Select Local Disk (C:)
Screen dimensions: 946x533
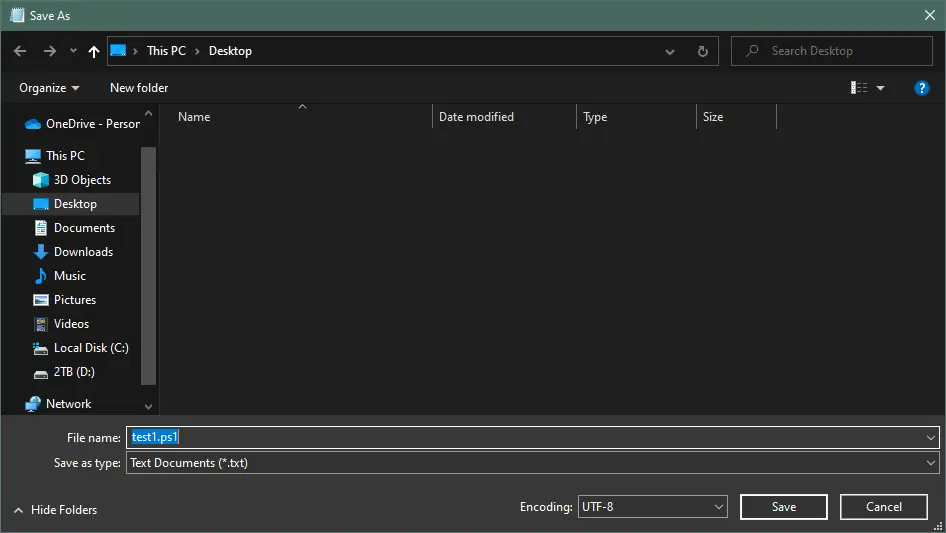click(x=80, y=348)
